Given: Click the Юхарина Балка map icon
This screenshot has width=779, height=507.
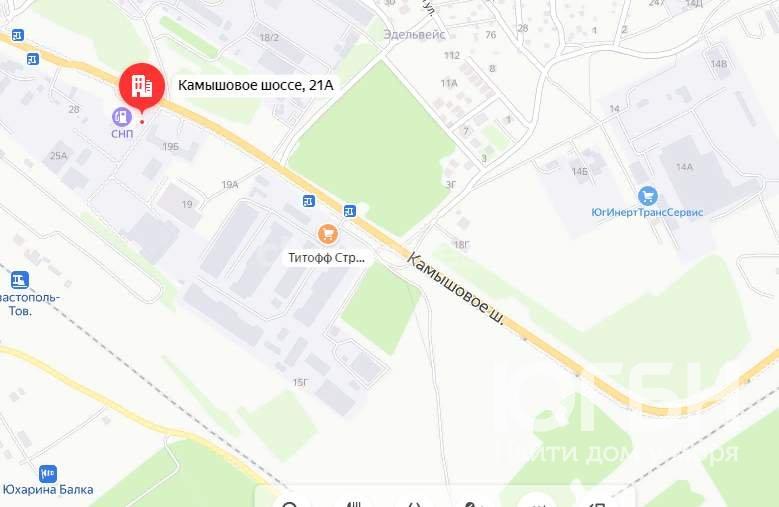Looking at the screenshot, I should click(x=48, y=474).
